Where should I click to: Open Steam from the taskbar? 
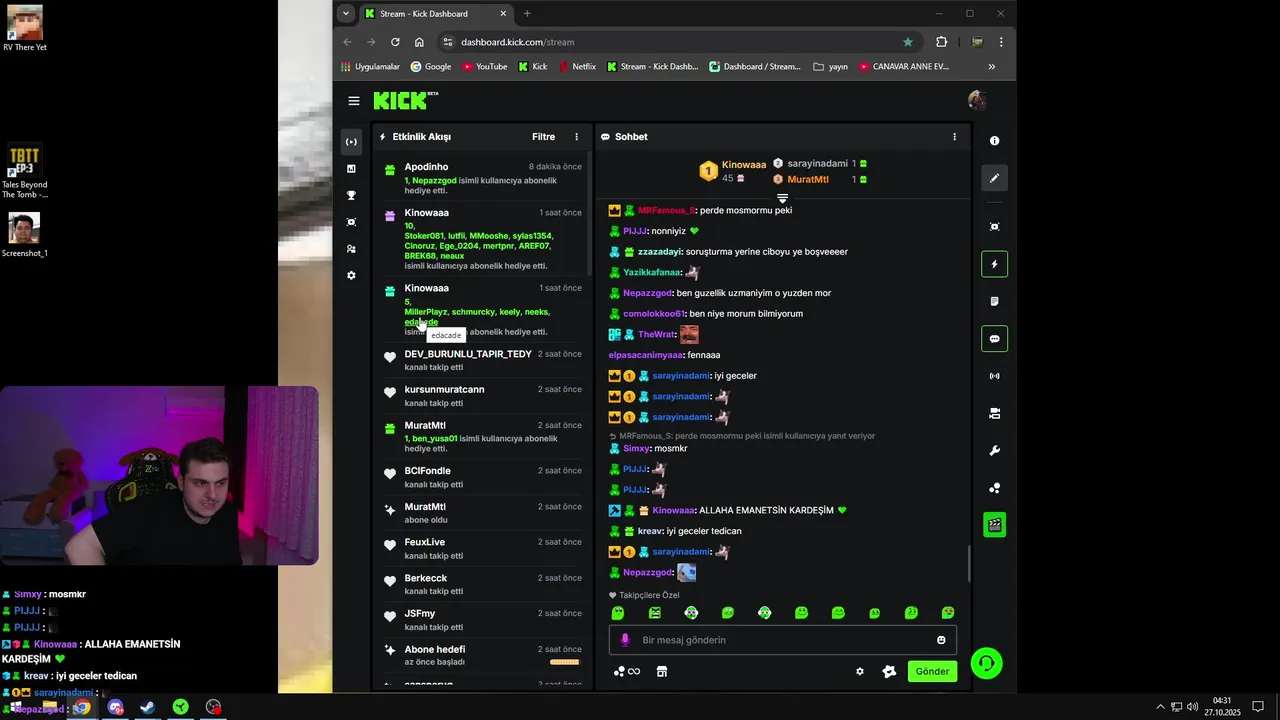click(147, 707)
